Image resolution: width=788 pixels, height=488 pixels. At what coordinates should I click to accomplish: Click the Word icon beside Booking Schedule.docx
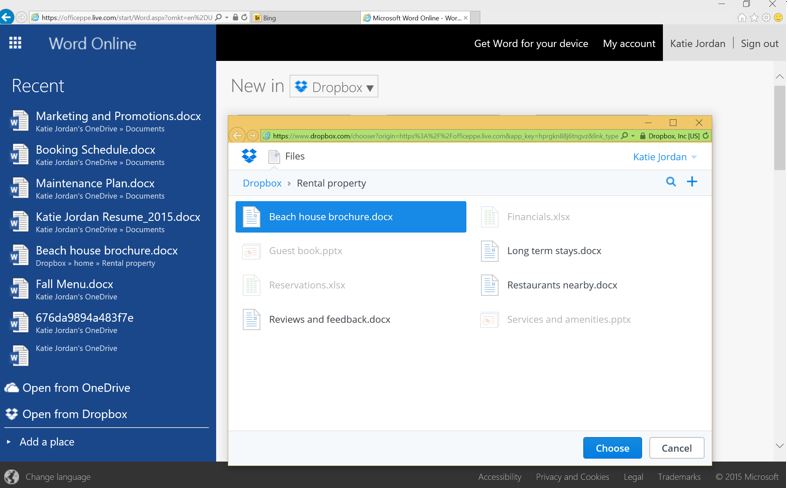click(19, 154)
